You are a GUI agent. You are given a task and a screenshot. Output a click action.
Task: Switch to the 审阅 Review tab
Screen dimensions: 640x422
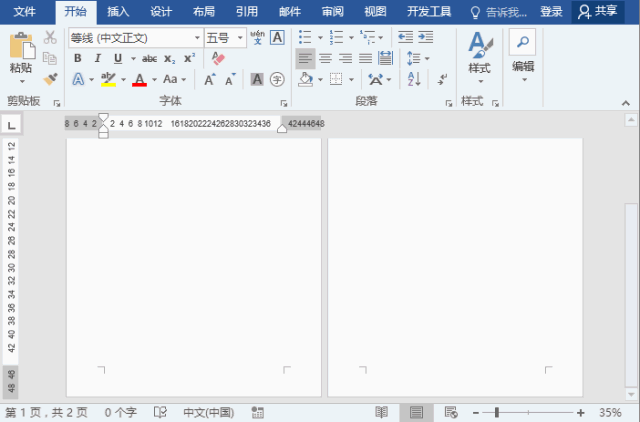tap(332, 12)
